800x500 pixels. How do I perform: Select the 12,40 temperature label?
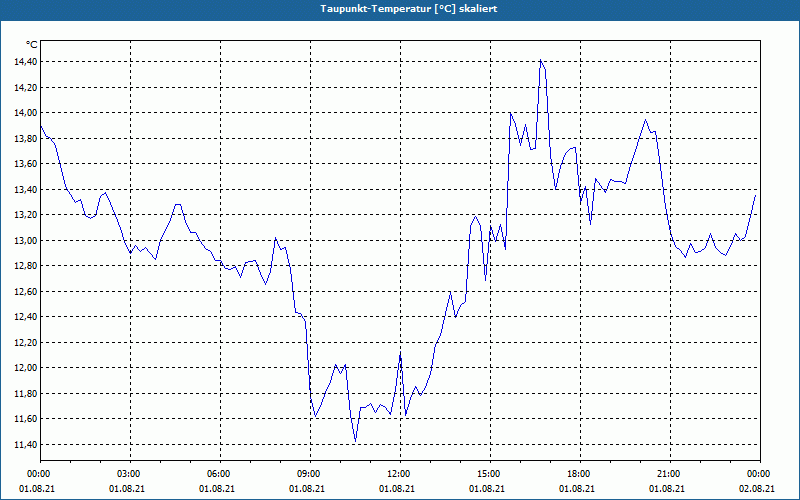pos(26,317)
